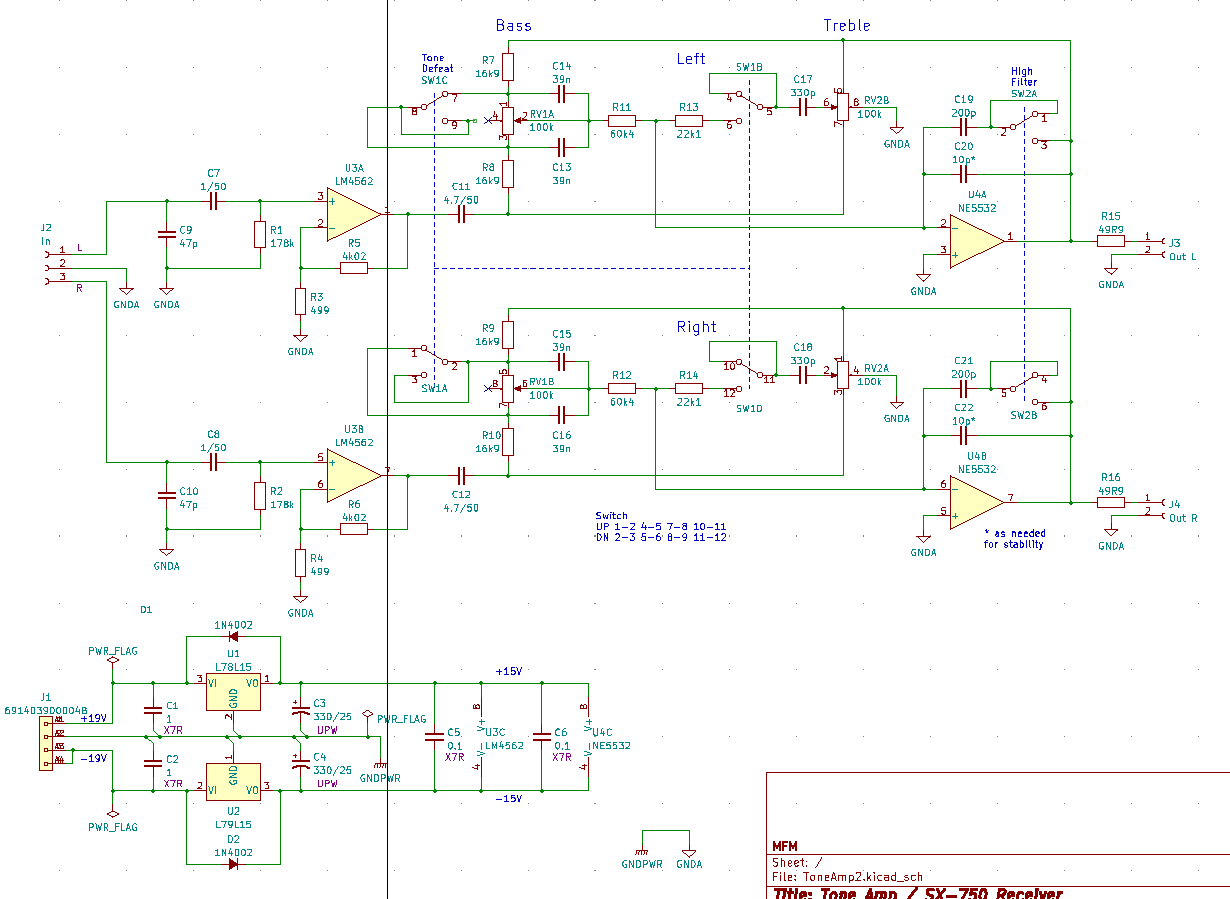Select capacitor C7 1/50
1230x899 pixels.
click(213, 201)
